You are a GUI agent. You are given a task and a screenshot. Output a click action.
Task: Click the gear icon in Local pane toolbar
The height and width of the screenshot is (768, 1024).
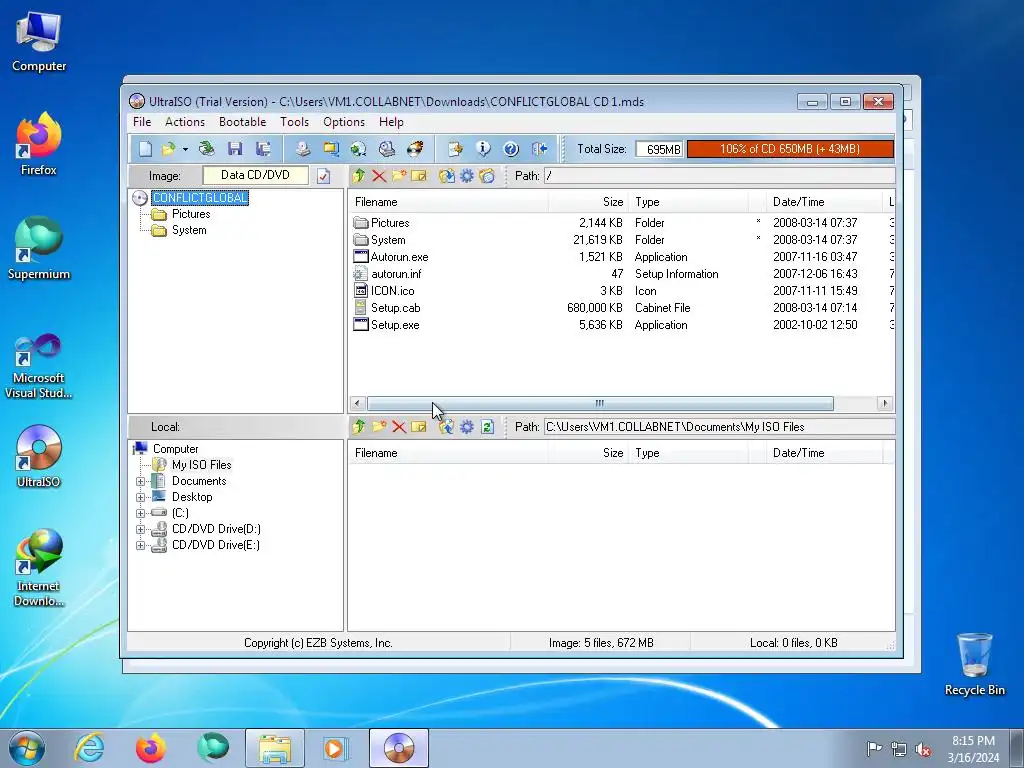[467, 427]
